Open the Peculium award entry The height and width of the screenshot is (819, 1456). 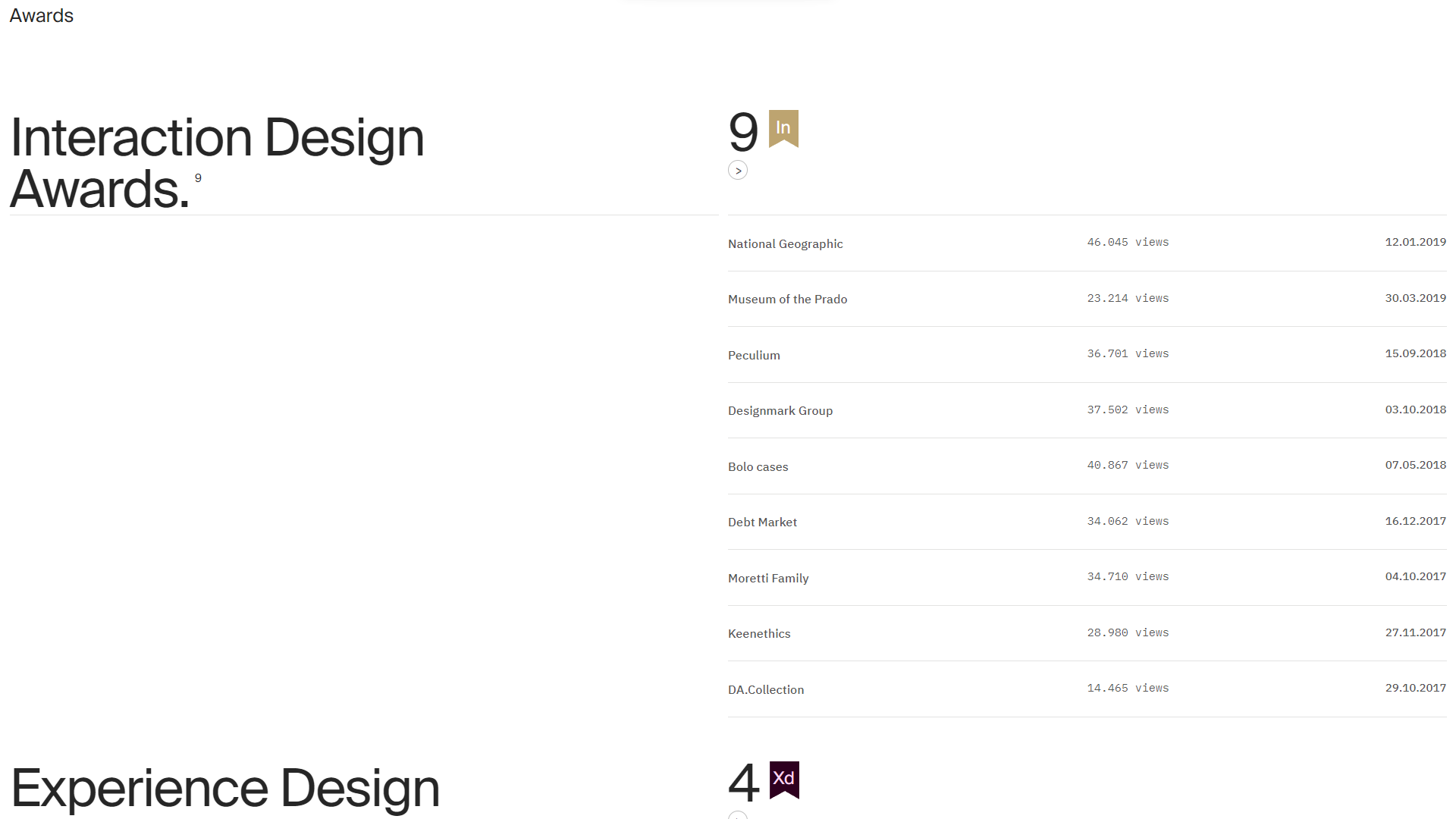tap(1087, 355)
